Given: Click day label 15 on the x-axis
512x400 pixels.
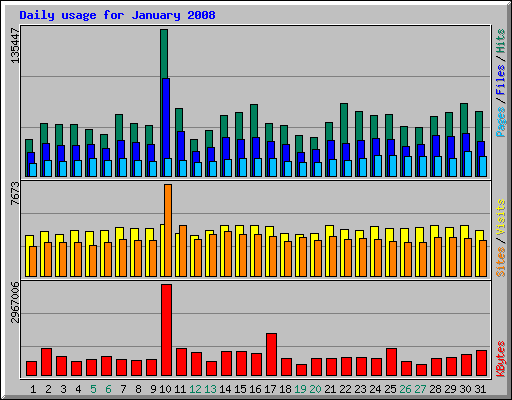Looking at the screenshot, I should 240,389.
